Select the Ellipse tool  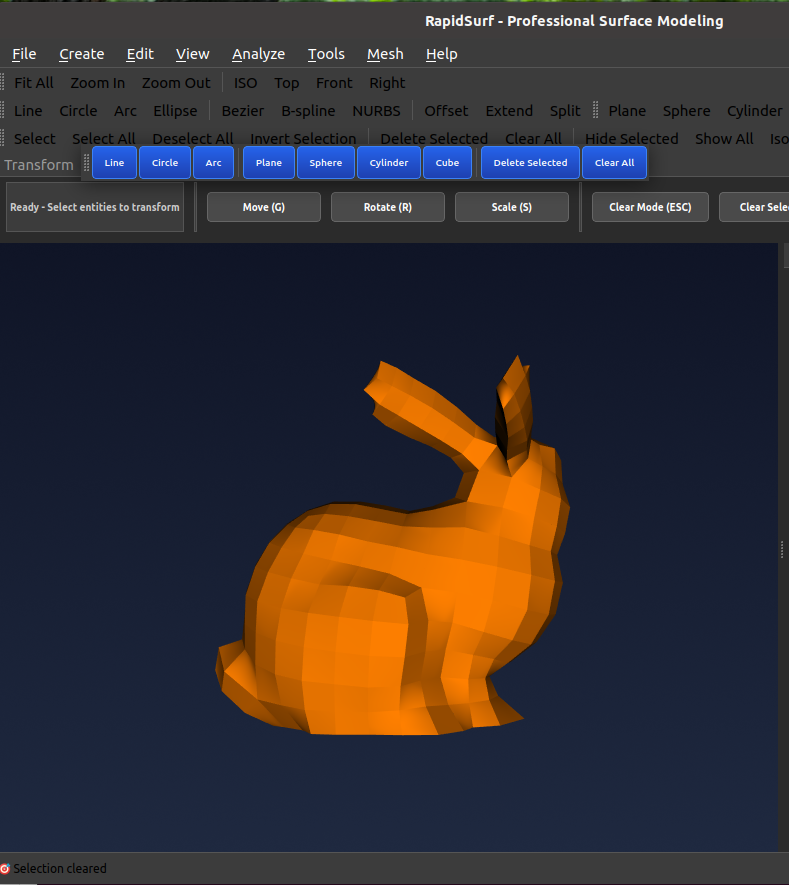(x=176, y=111)
